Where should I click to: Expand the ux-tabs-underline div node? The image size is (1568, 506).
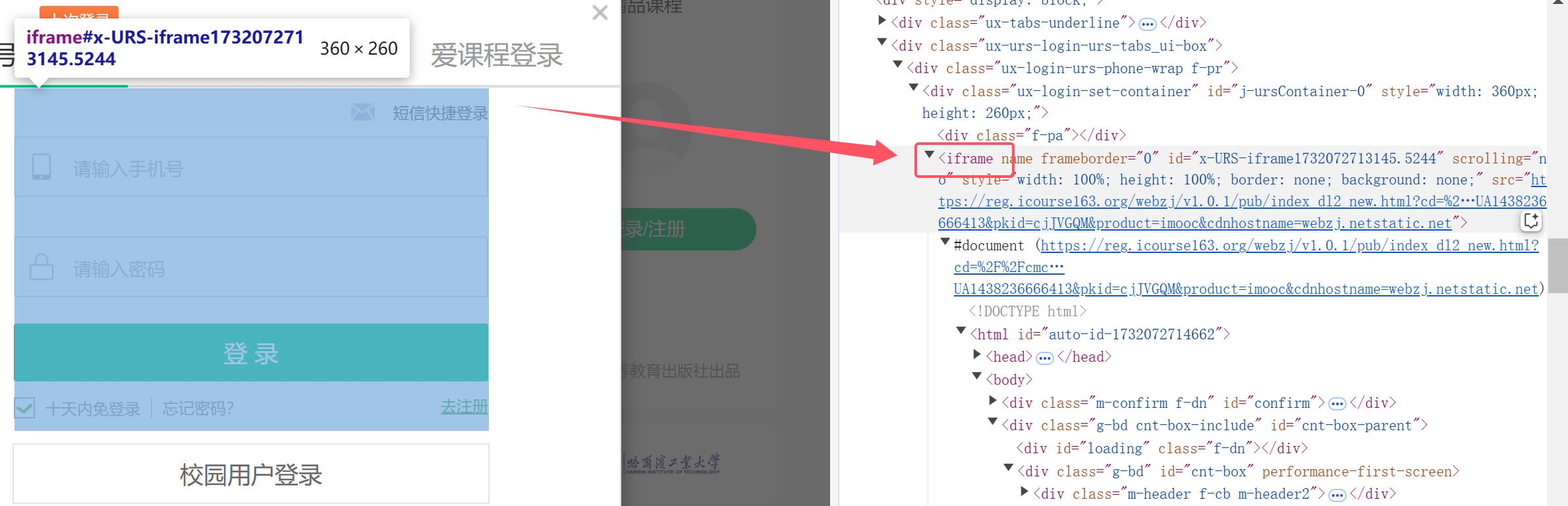pyautogui.click(x=882, y=20)
